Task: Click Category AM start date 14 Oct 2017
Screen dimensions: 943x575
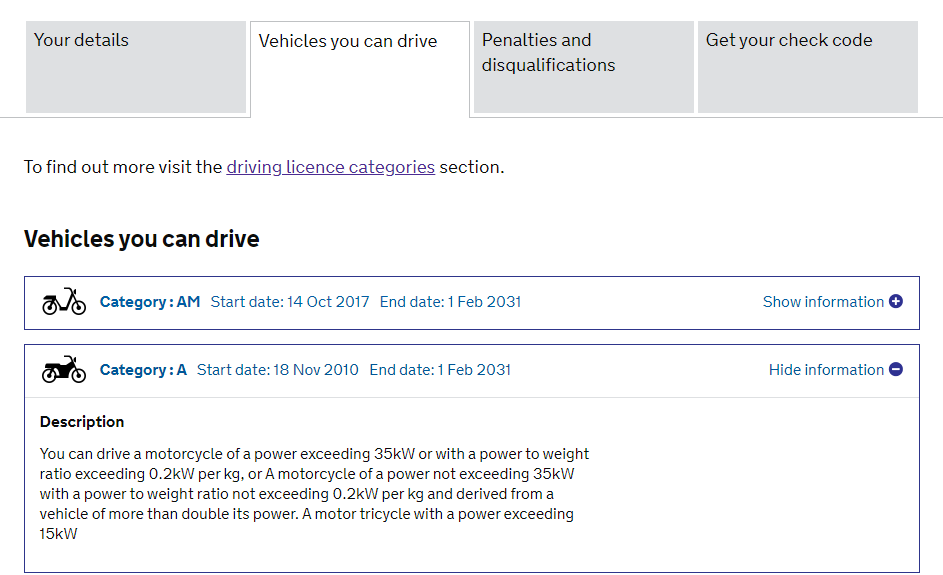Action: [x=290, y=301]
